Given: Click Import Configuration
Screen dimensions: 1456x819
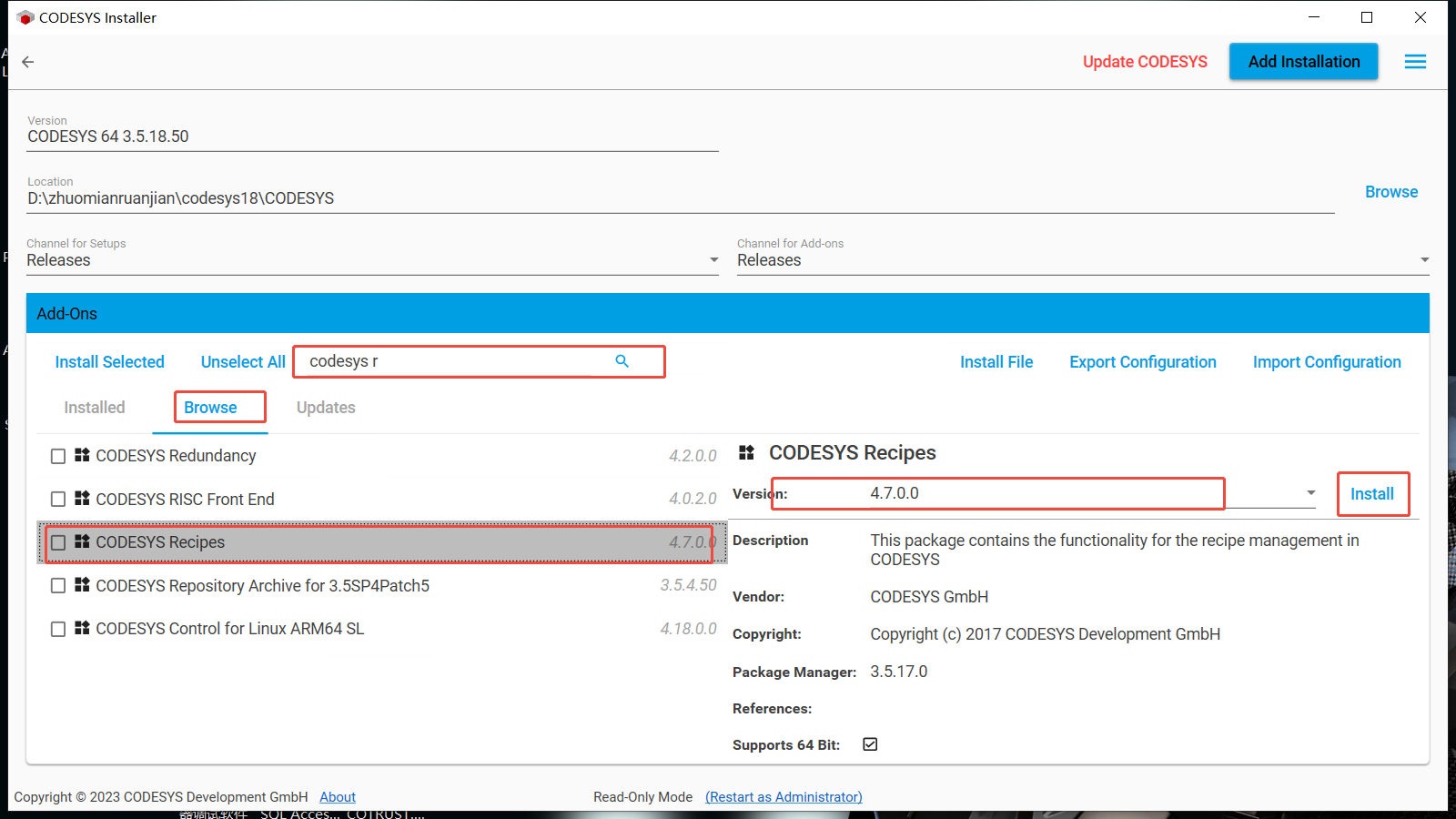Looking at the screenshot, I should pos(1327,362).
